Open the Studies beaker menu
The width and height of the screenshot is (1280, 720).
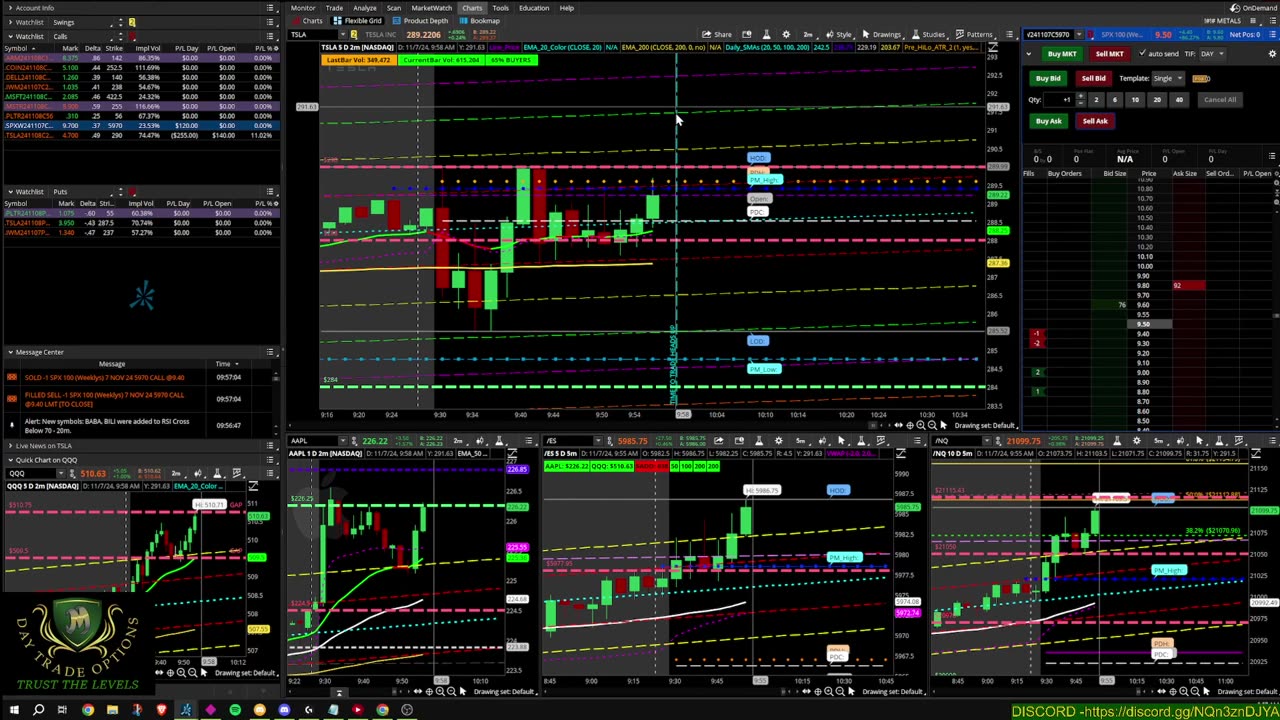pos(928,34)
